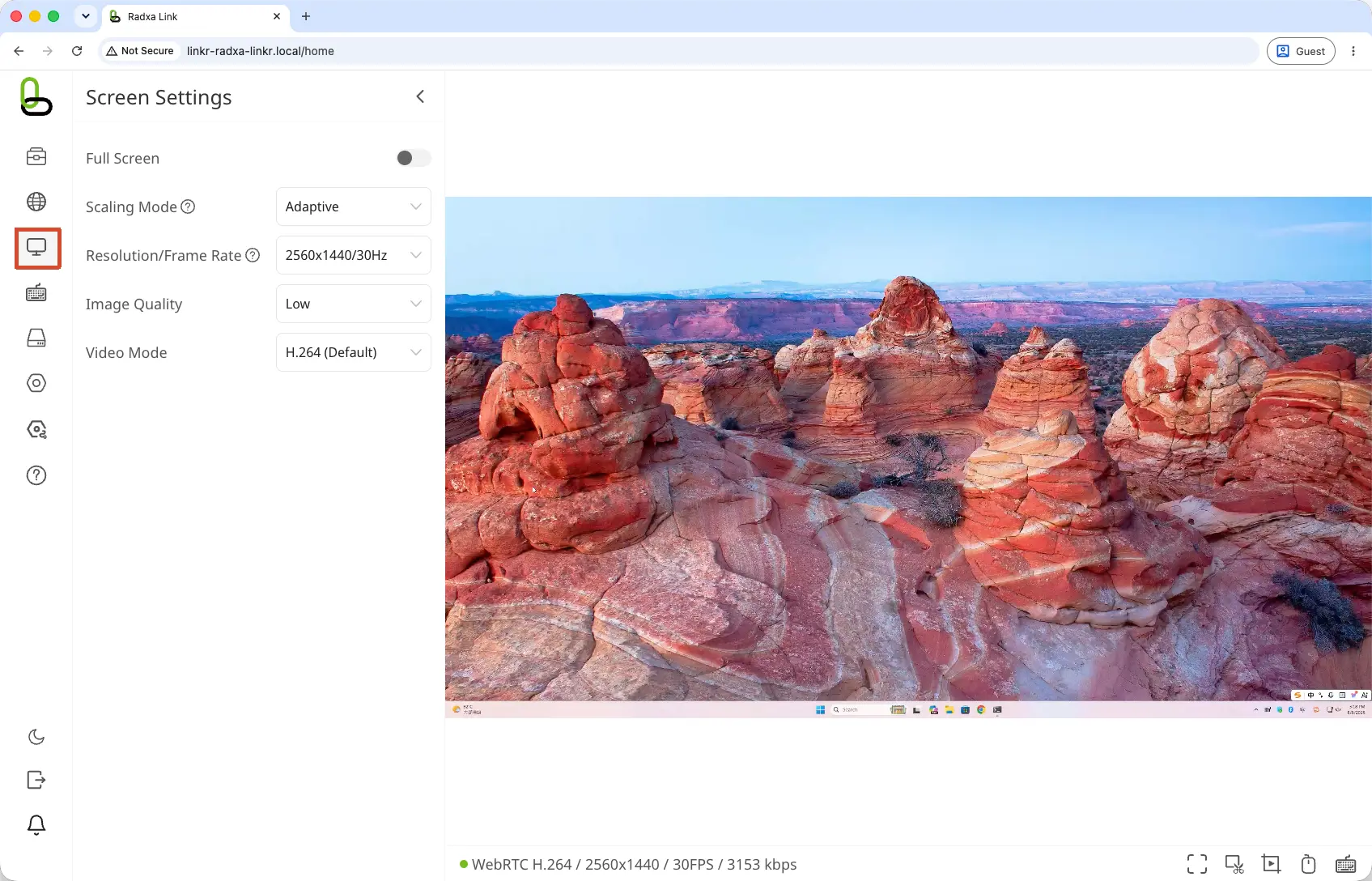The width and height of the screenshot is (1372, 881).
Task: Open the Scaling Mode Adaptive dropdown
Action: pyautogui.click(x=354, y=206)
